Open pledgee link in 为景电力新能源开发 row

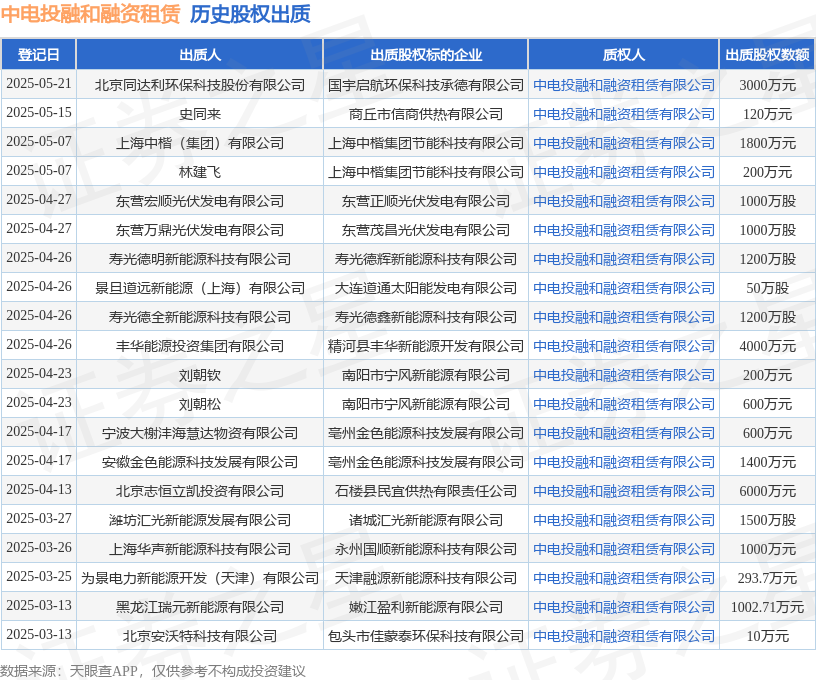623,578
